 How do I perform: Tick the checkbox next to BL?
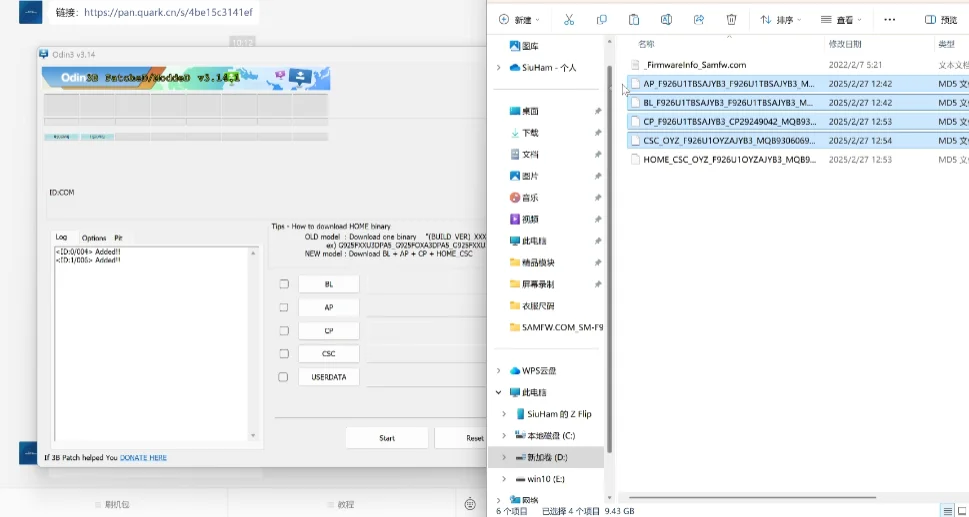click(x=284, y=284)
